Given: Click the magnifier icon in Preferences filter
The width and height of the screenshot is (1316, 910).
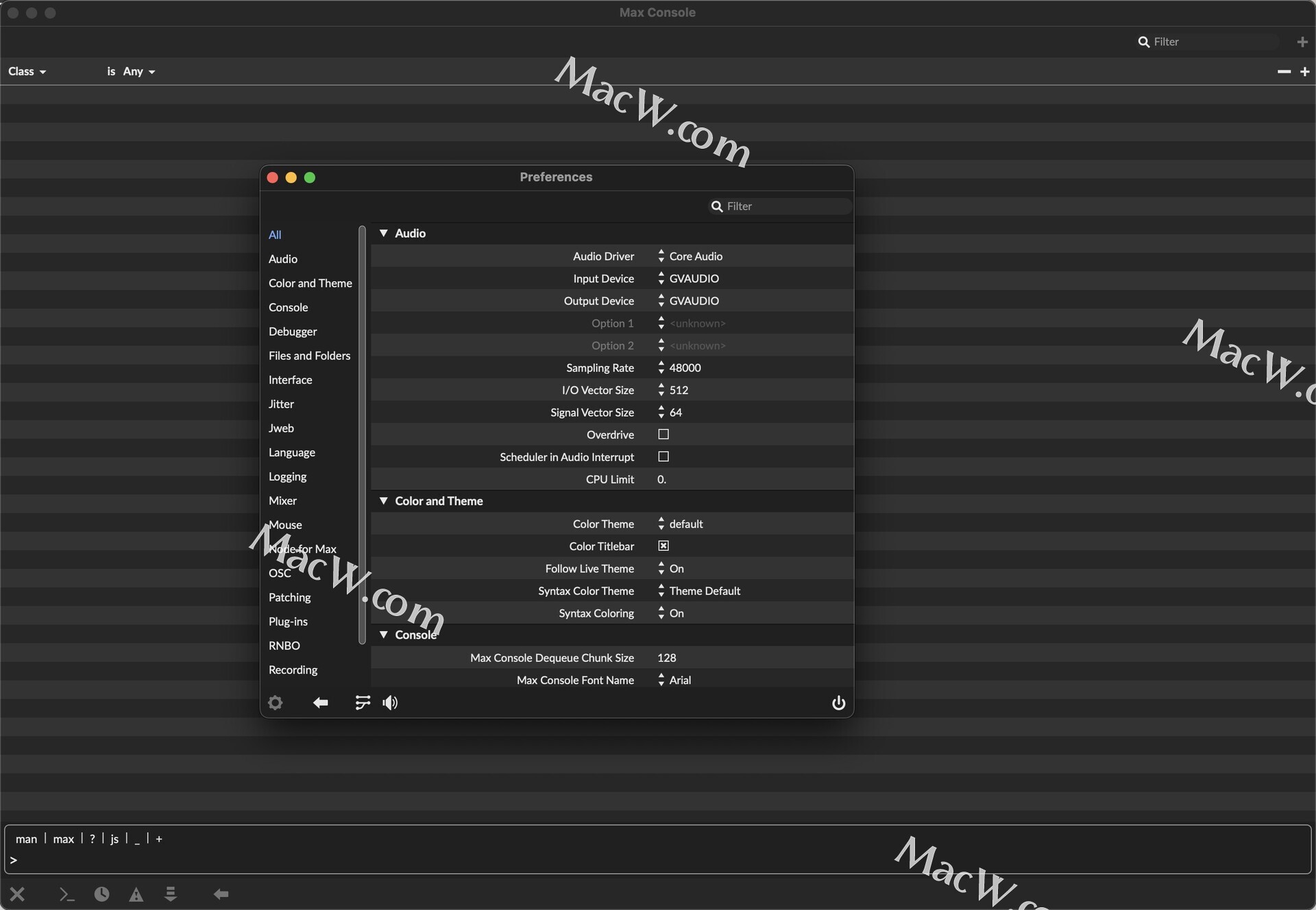Looking at the screenshot, I should pyautogui.click(x=717, y=206).
